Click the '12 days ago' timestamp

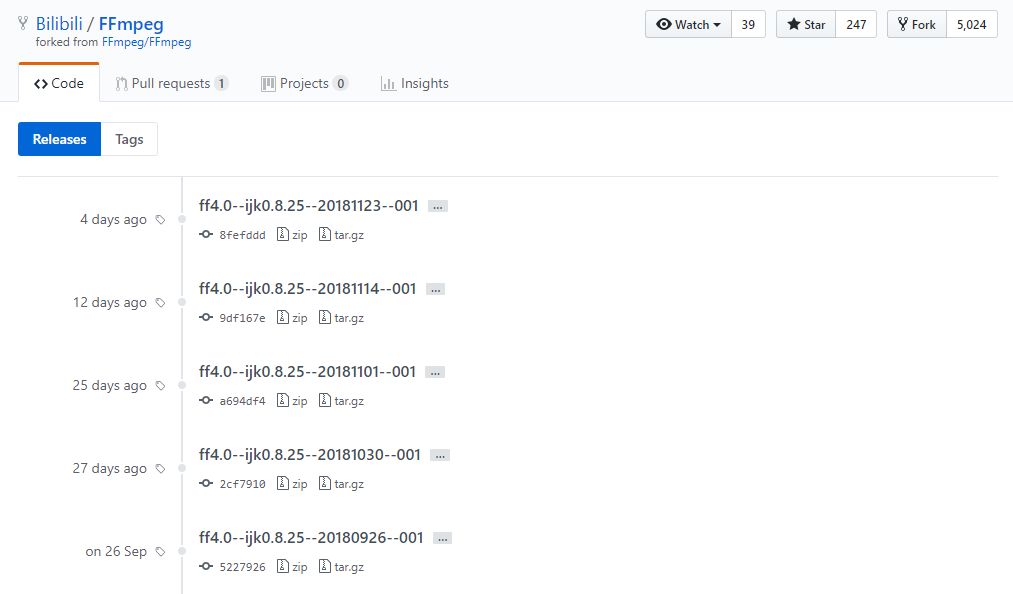pos(110,302)
